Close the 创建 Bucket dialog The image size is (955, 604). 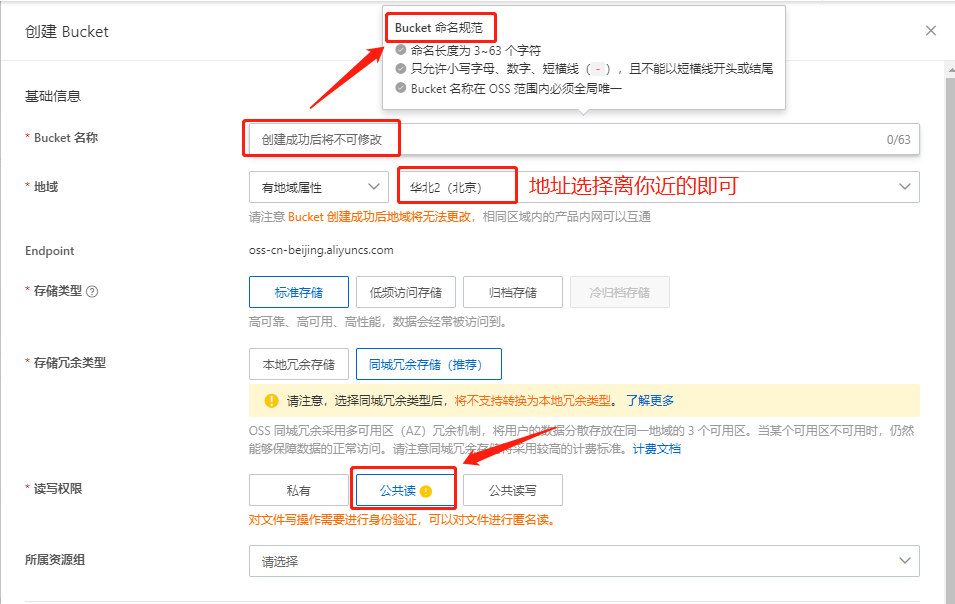point(930,31)
